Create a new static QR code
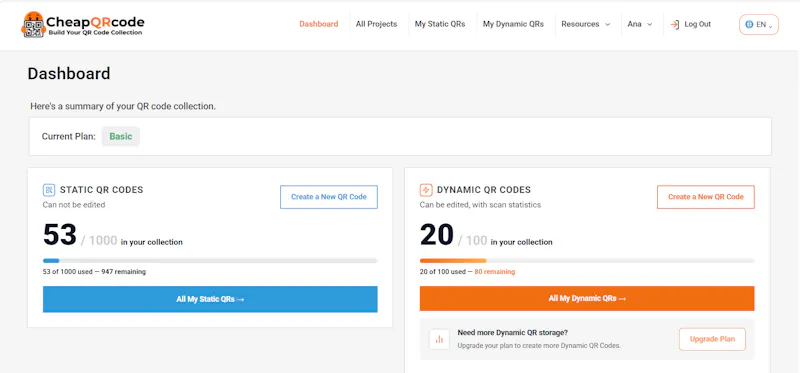Screen dimensions: 800x373 [x=329, y=197]
